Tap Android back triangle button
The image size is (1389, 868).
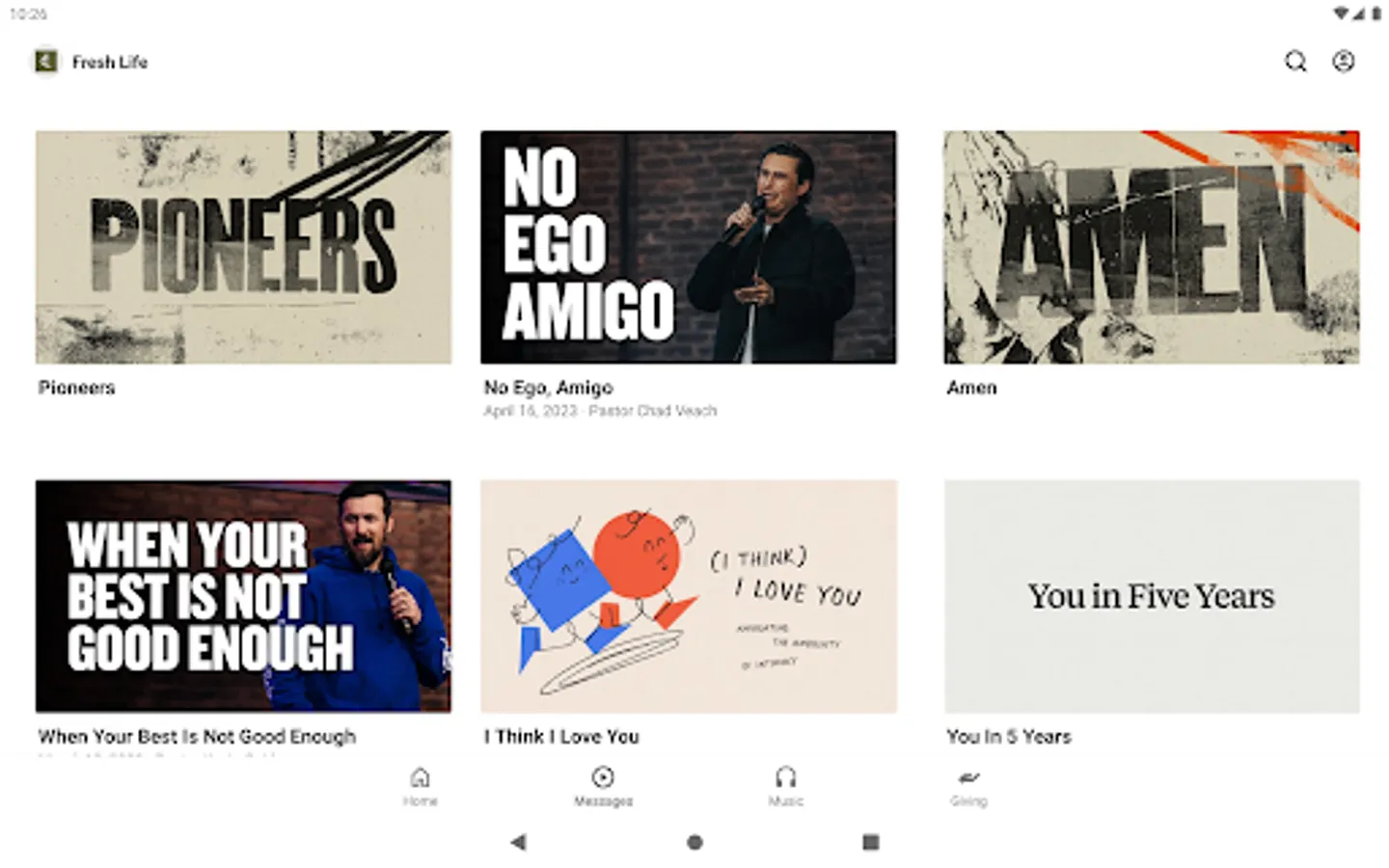518,842
